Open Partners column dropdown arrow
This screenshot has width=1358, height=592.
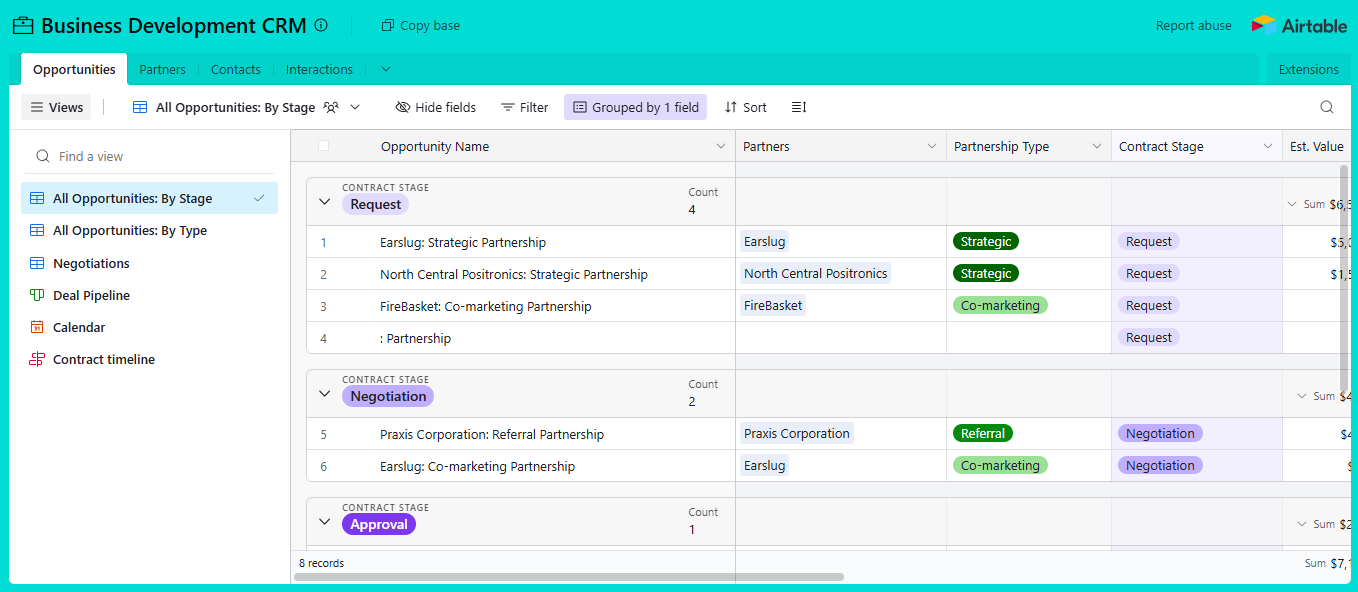point(932,146)
